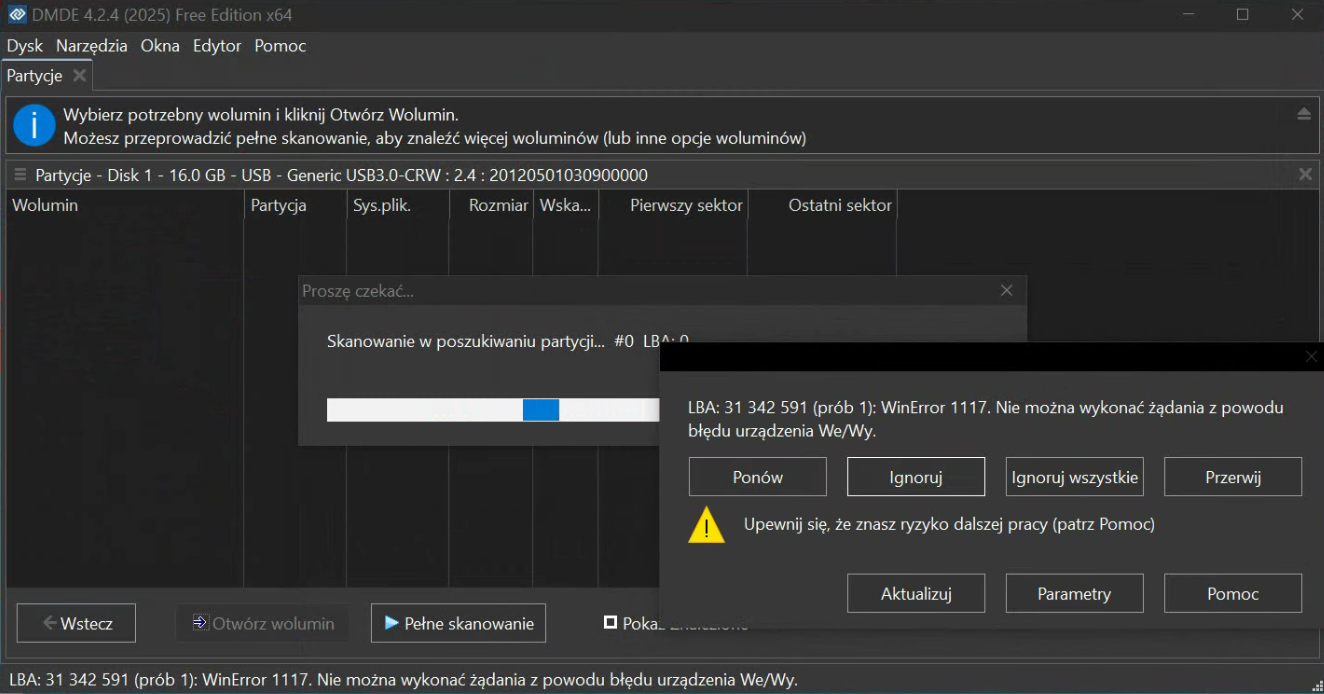Open the Okna menu
The height and width of the screenshot is (694, 1324).
pyautogui.click(x=160, y=46)
